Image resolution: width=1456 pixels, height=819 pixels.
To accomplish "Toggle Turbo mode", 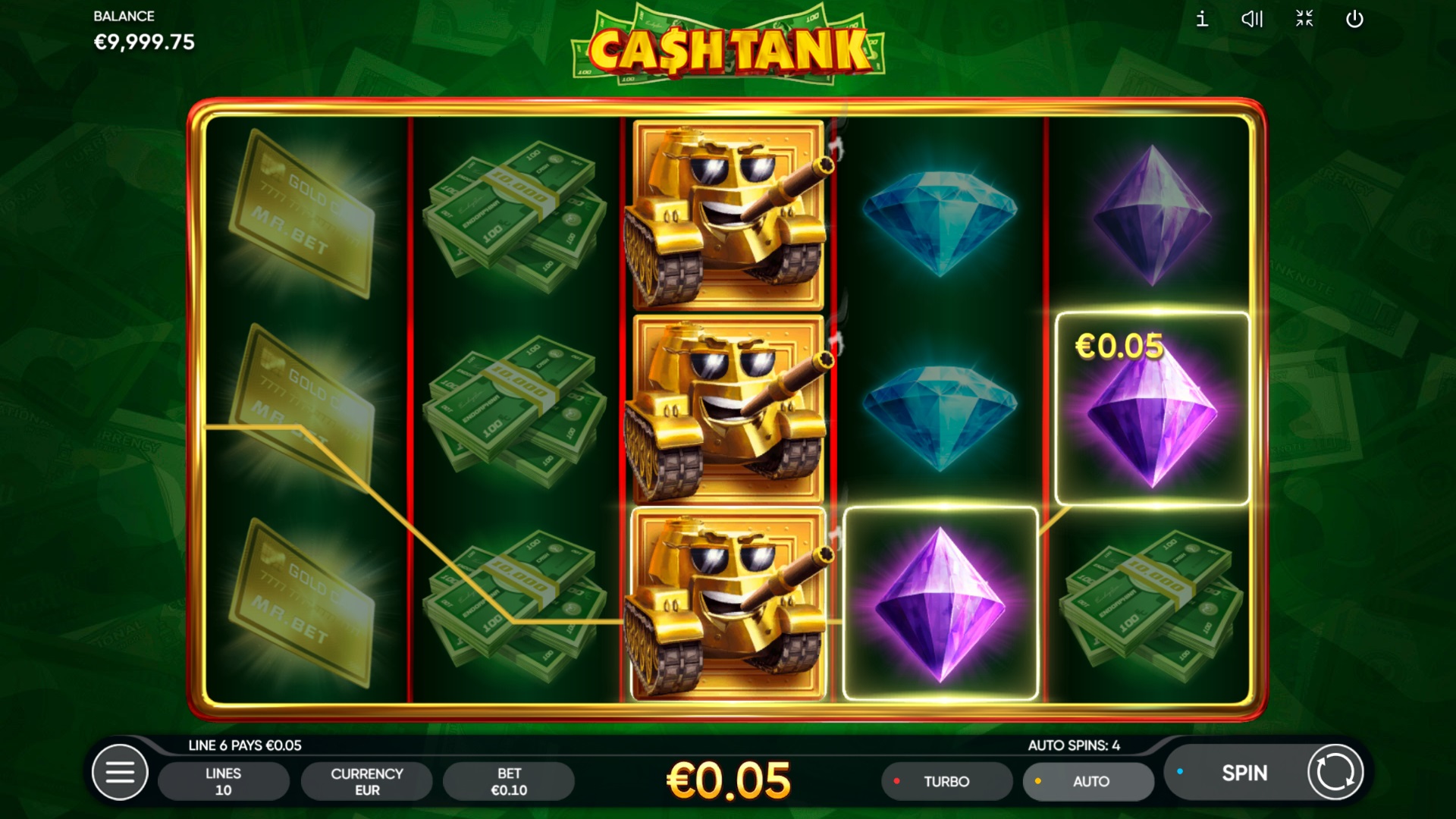I will (x=946, y=782).
